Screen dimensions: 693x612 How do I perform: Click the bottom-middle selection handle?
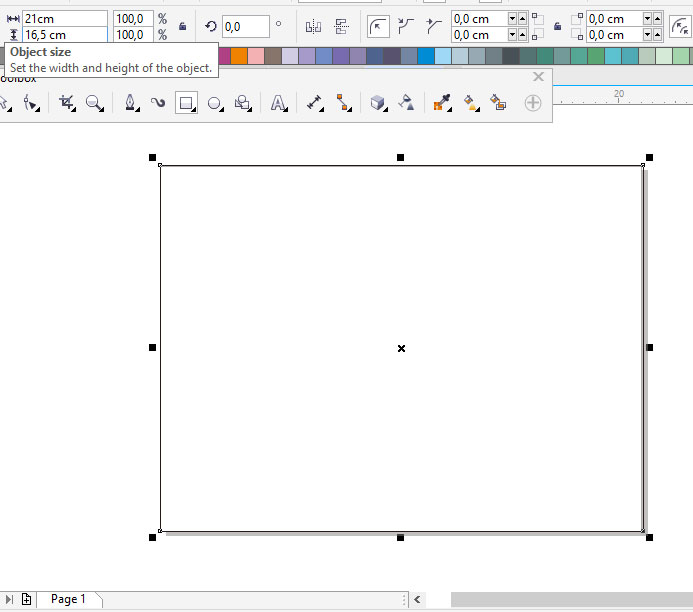tap(400, 537)
